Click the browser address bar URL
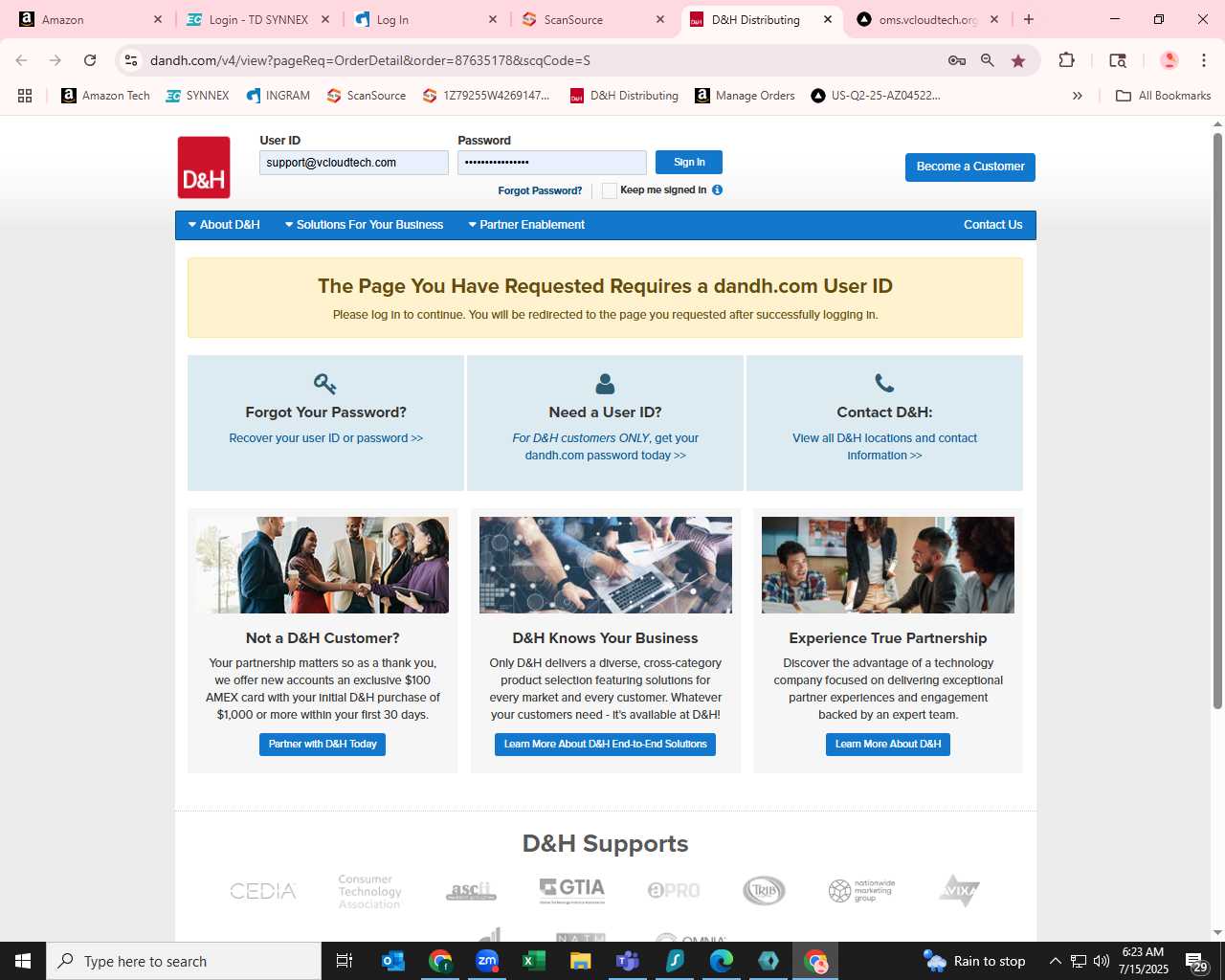1225x980 pixels. 370,60
